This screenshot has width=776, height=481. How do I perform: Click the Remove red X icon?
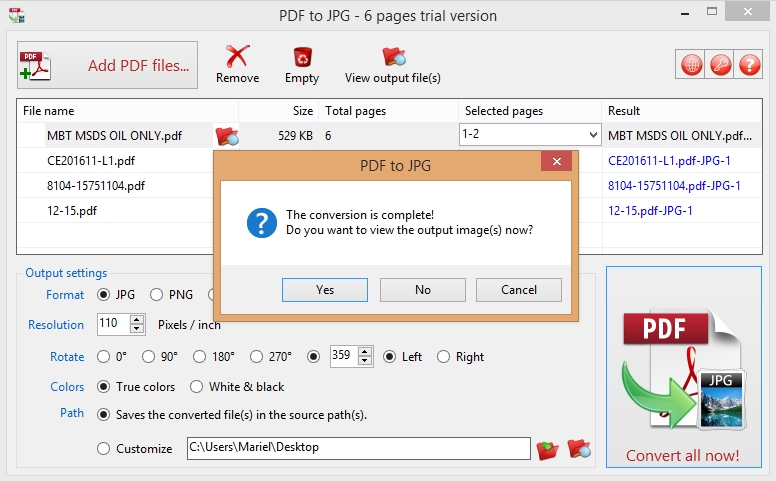click(238, 56)
